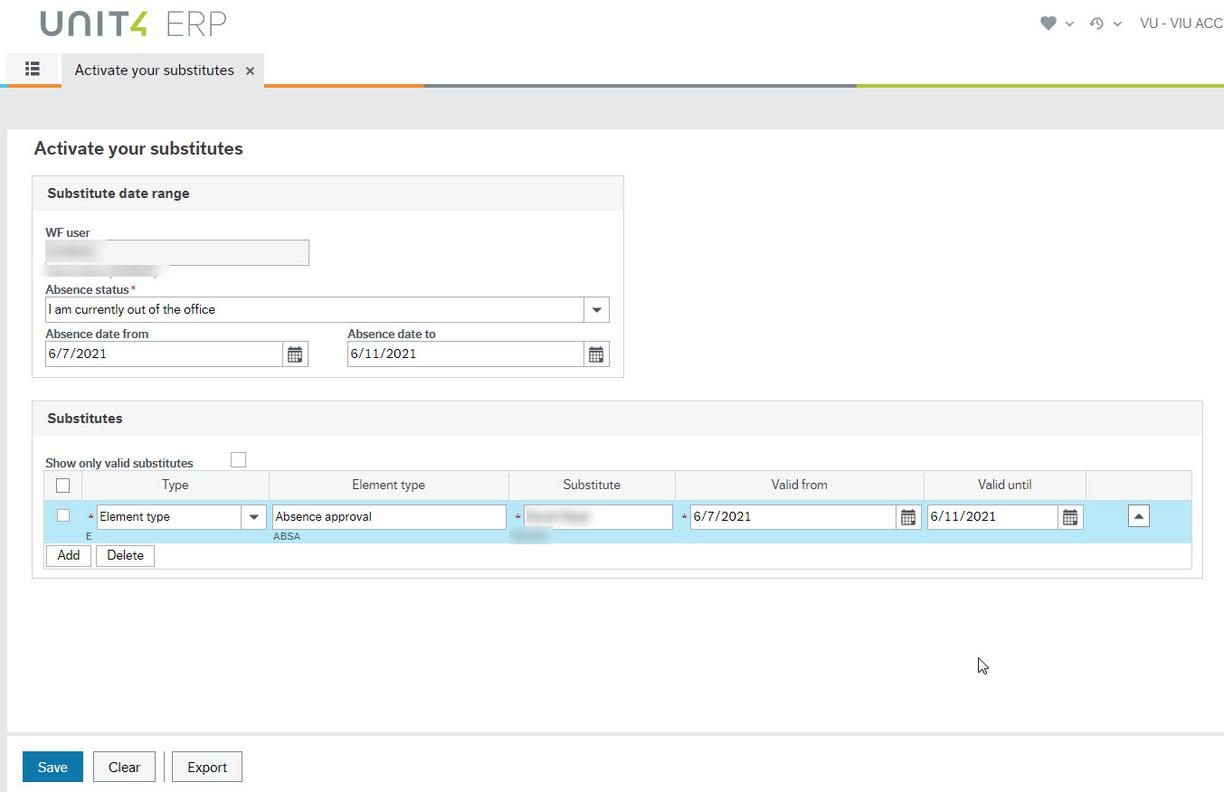
Task: Select all rows via the header checkbox
Action: (x=63, y=484)
